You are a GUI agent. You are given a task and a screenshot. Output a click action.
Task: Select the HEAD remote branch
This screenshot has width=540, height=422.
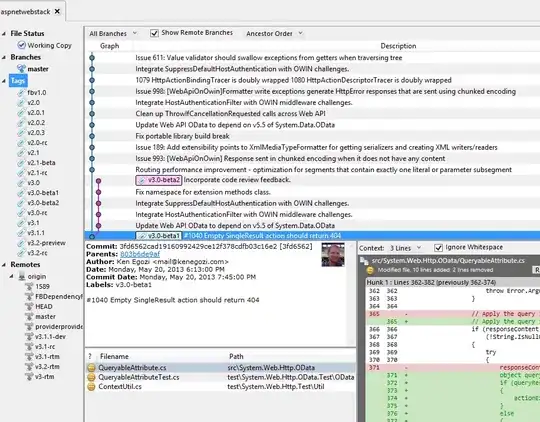click(44, 306)
